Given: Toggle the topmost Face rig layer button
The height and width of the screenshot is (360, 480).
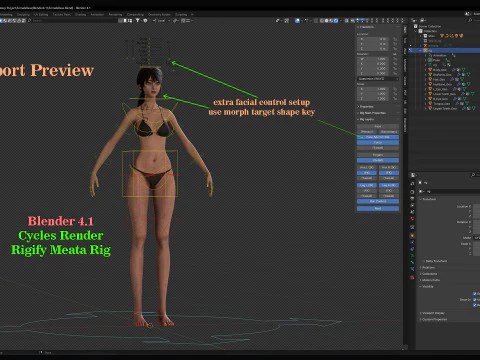Looking at the screenshot, I should (x=378, y=127).
